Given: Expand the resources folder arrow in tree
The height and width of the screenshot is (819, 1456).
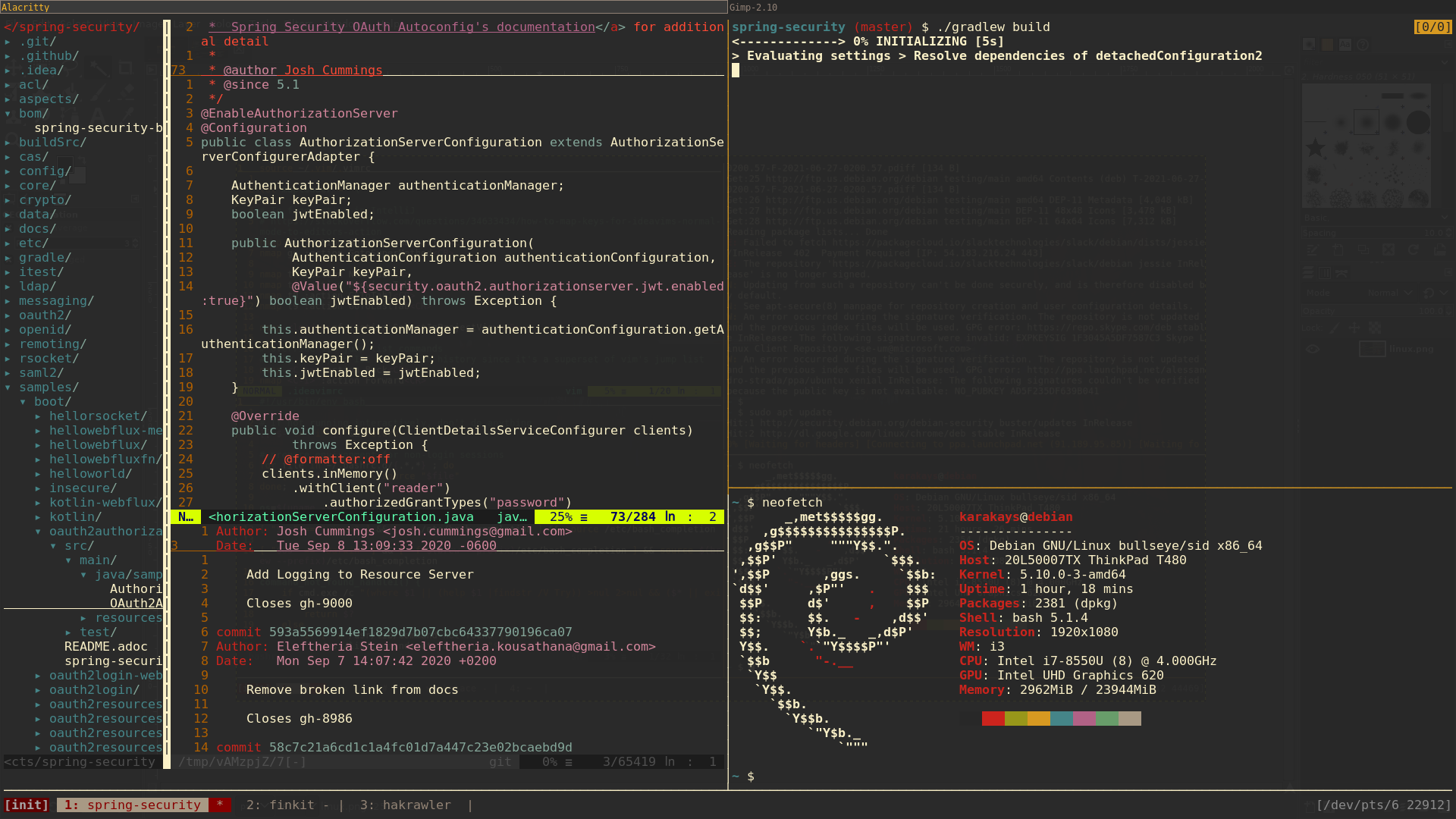Looking at the screenshot, I should [83, 618].
